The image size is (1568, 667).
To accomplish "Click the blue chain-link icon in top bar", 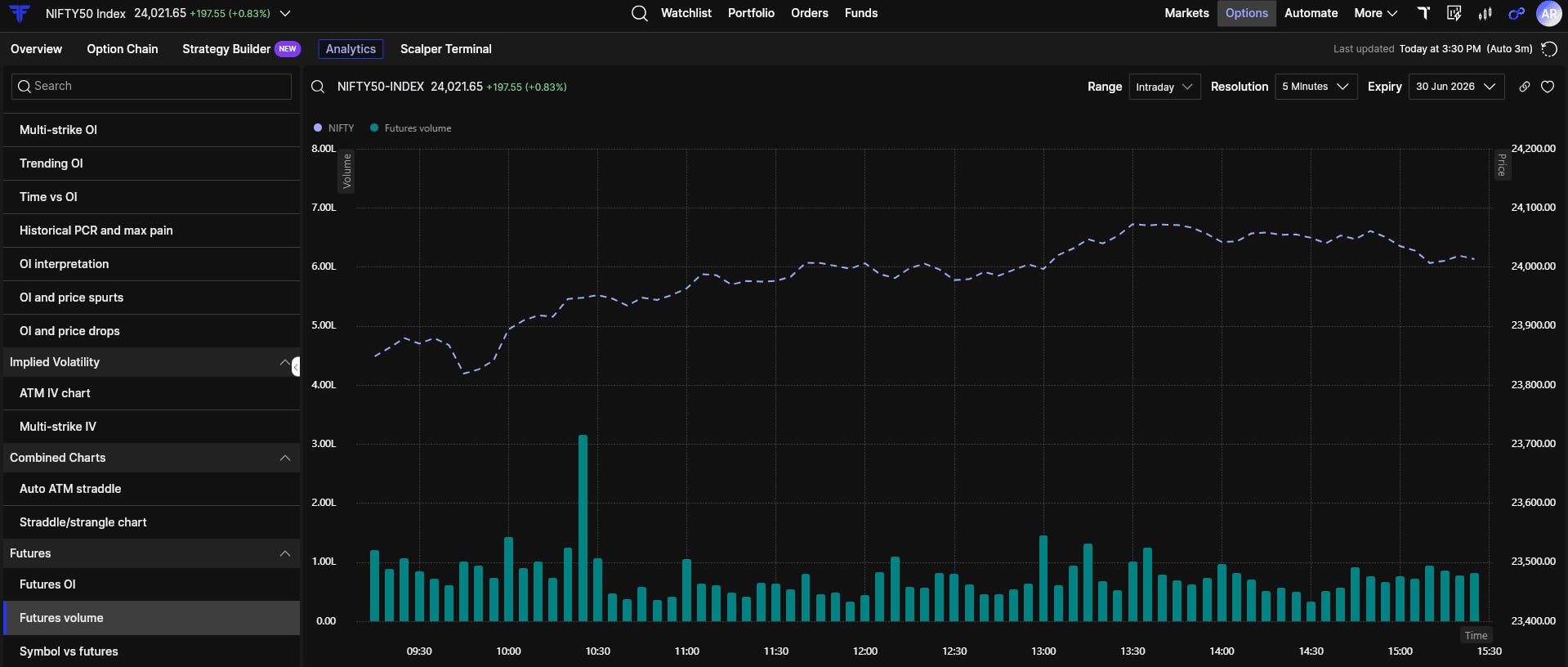I will (x=1517, y=13).
